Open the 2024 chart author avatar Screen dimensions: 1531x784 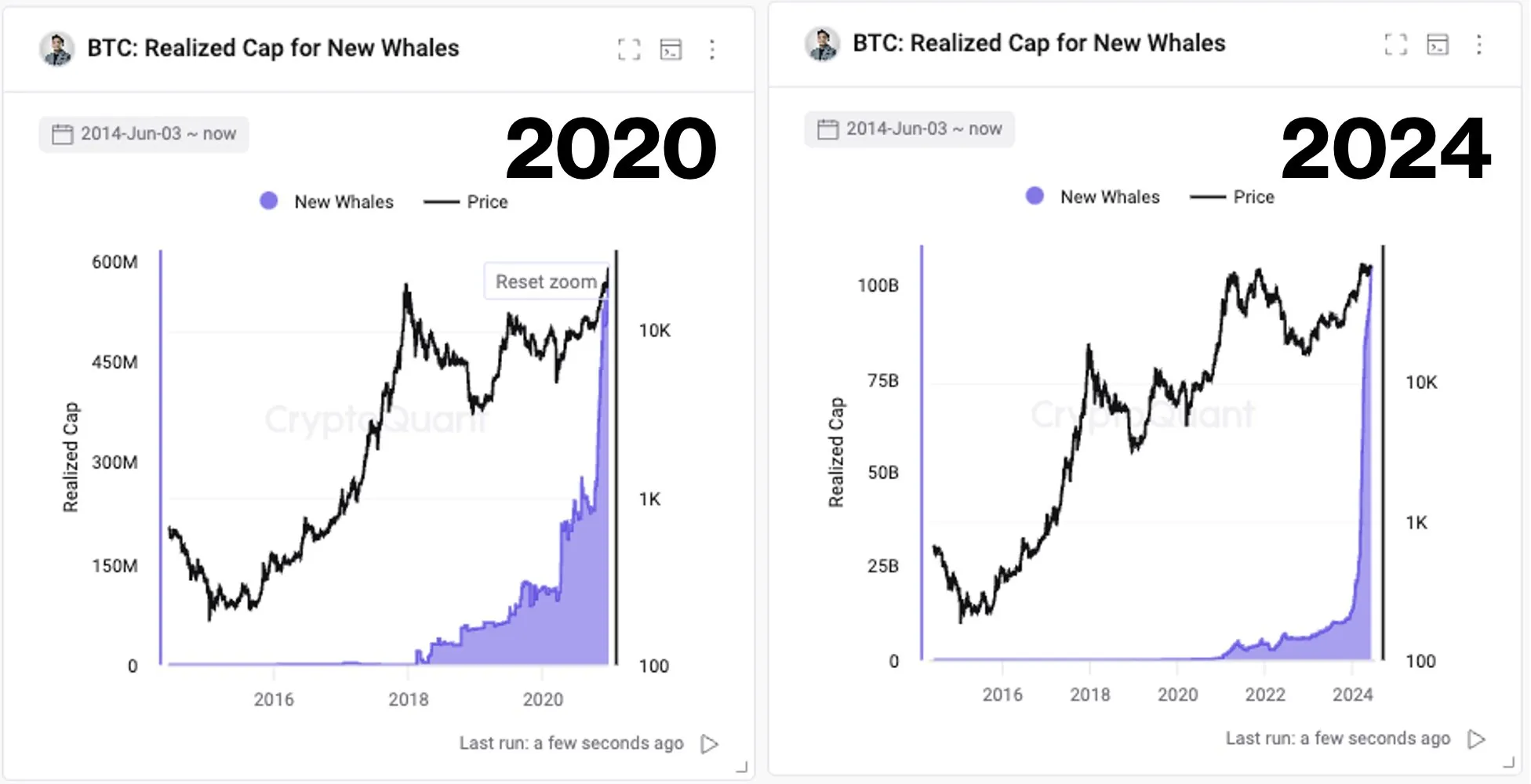pyautogui.click(x=821, y=45)
